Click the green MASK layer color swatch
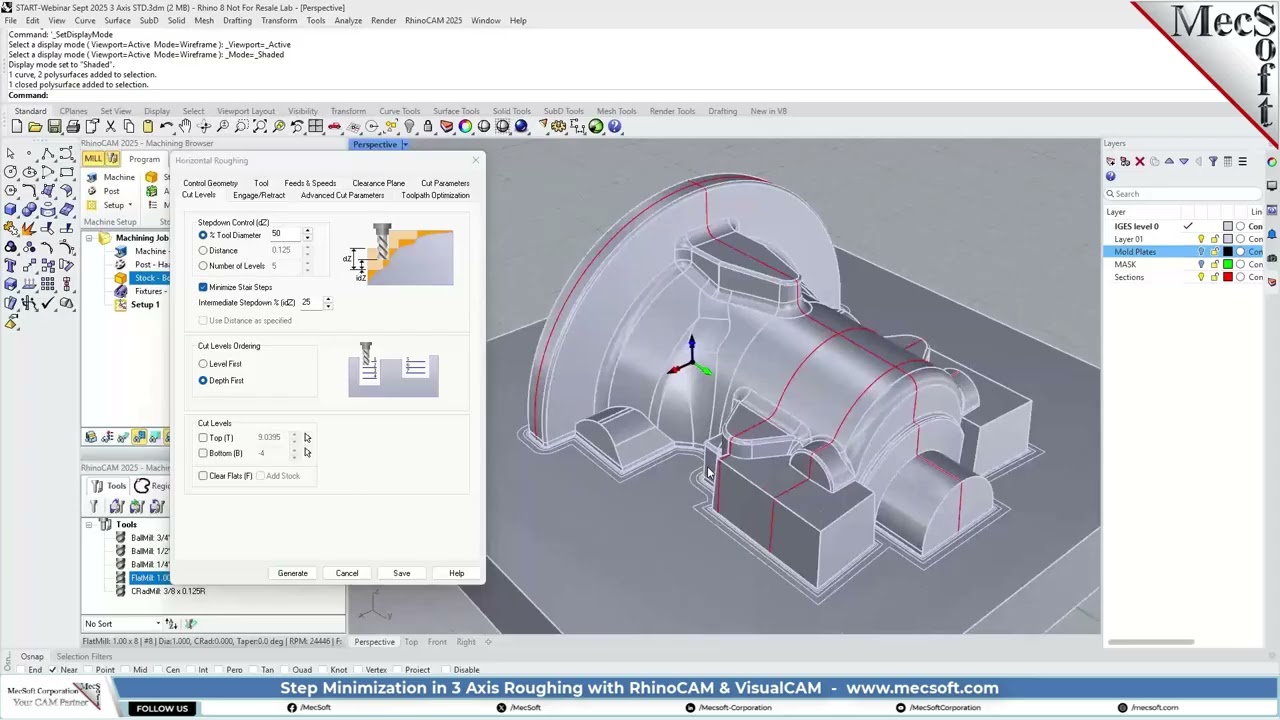The width and height of the screenshot is (1280, 720). 1228,265
